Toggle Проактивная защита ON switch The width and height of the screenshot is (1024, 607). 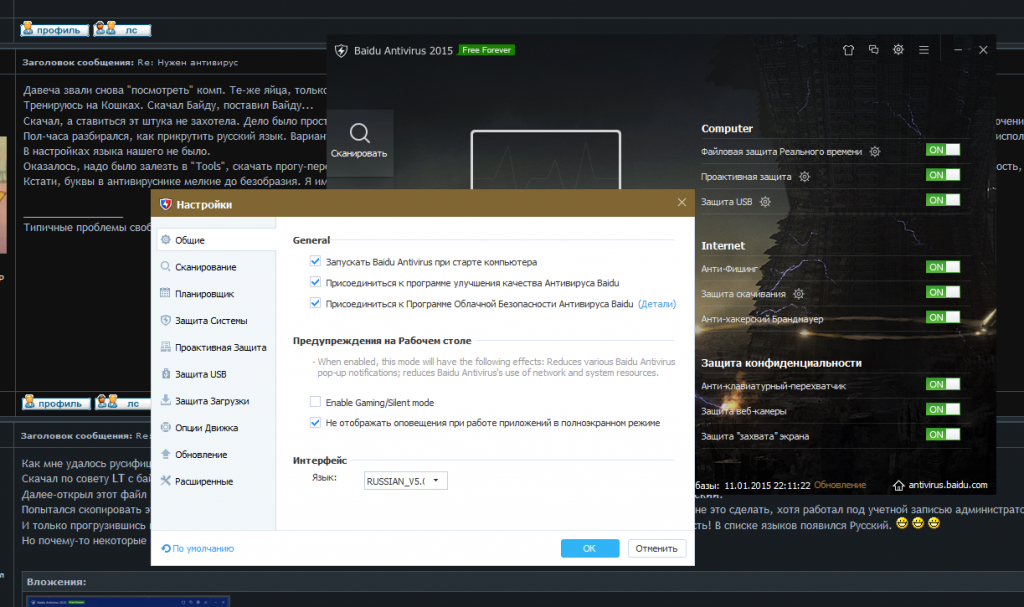click(x=943, y=175)
